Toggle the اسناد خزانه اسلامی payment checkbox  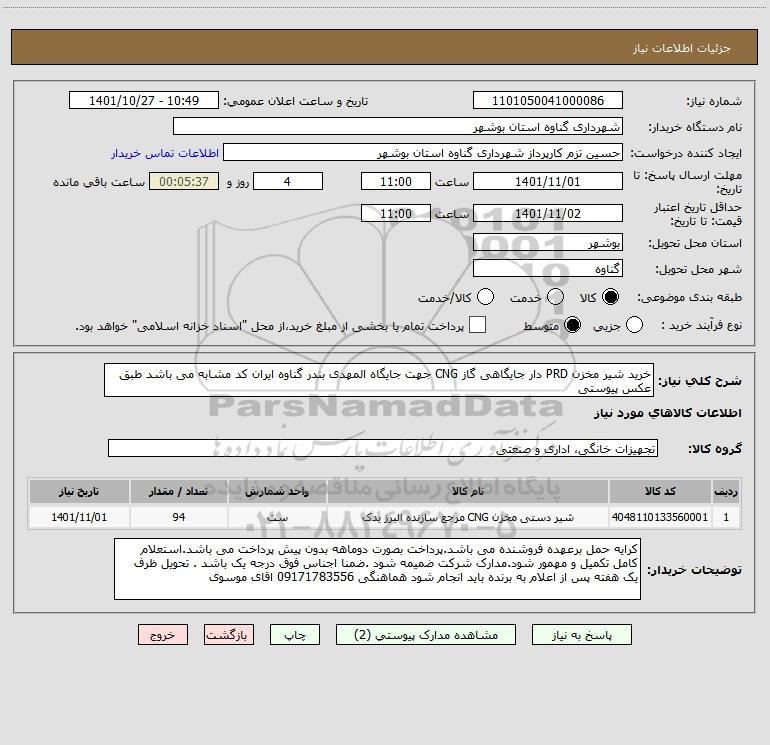(x=477, y=325)
